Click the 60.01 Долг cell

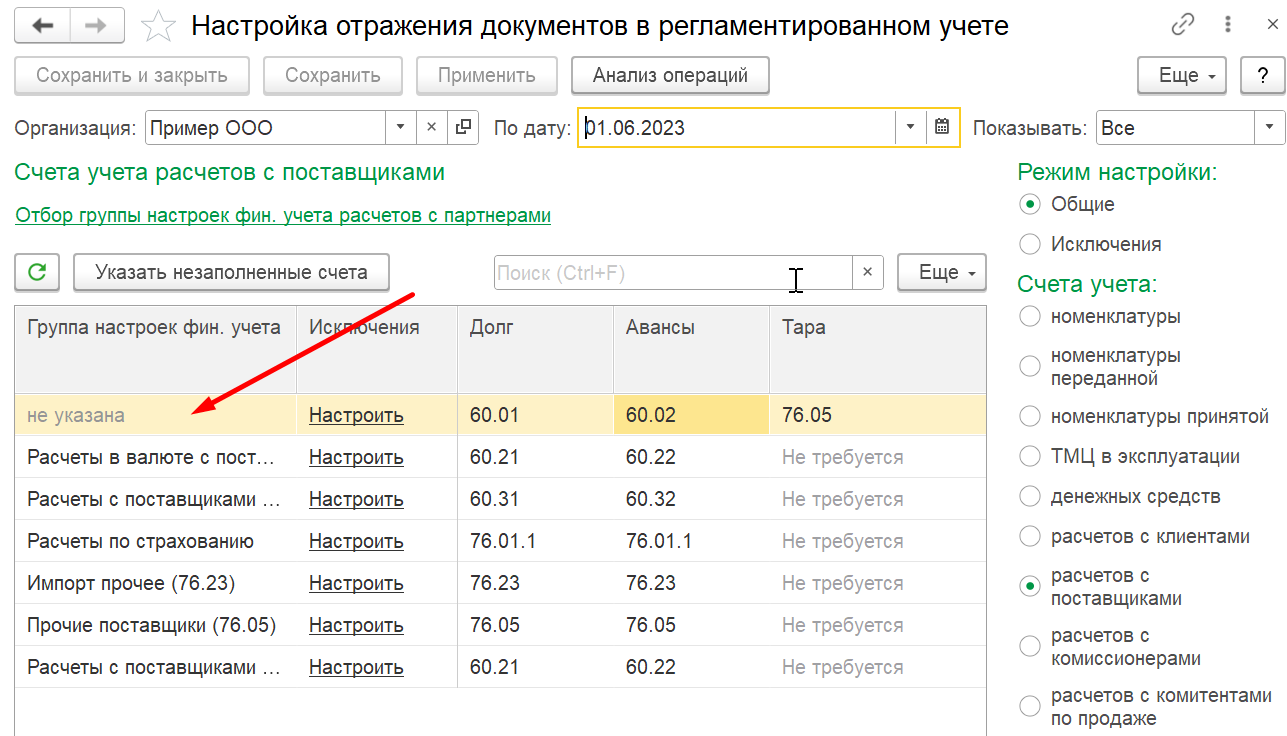click(536, 415)
